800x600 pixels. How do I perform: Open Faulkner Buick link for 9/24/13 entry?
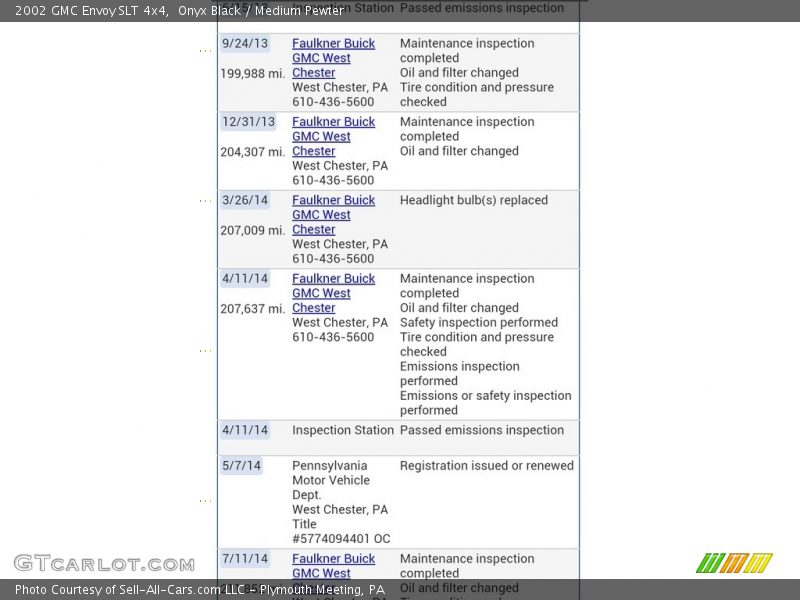[333, 58]
